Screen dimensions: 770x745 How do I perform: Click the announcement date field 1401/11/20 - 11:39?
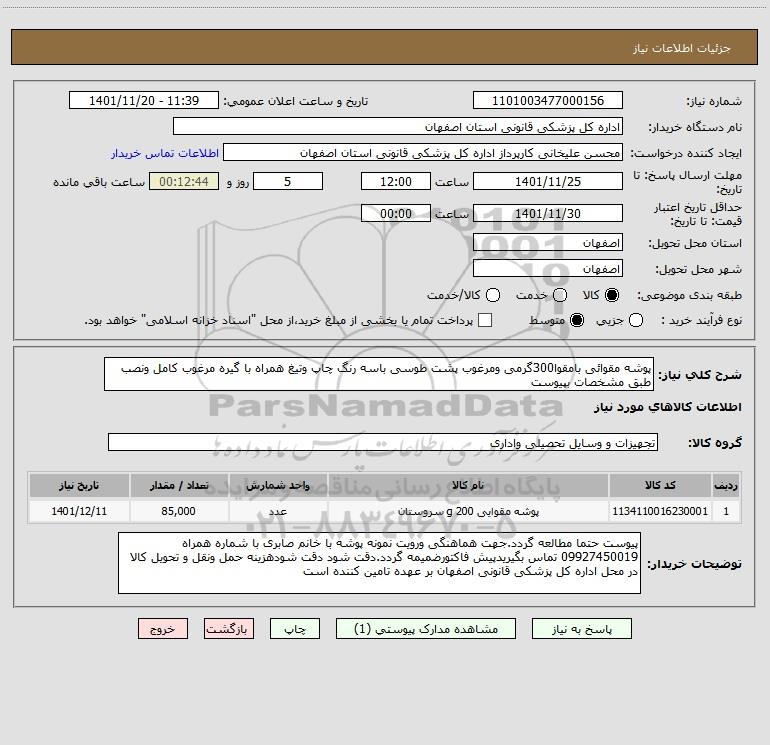pyautogui.click(x=144, y=101)
